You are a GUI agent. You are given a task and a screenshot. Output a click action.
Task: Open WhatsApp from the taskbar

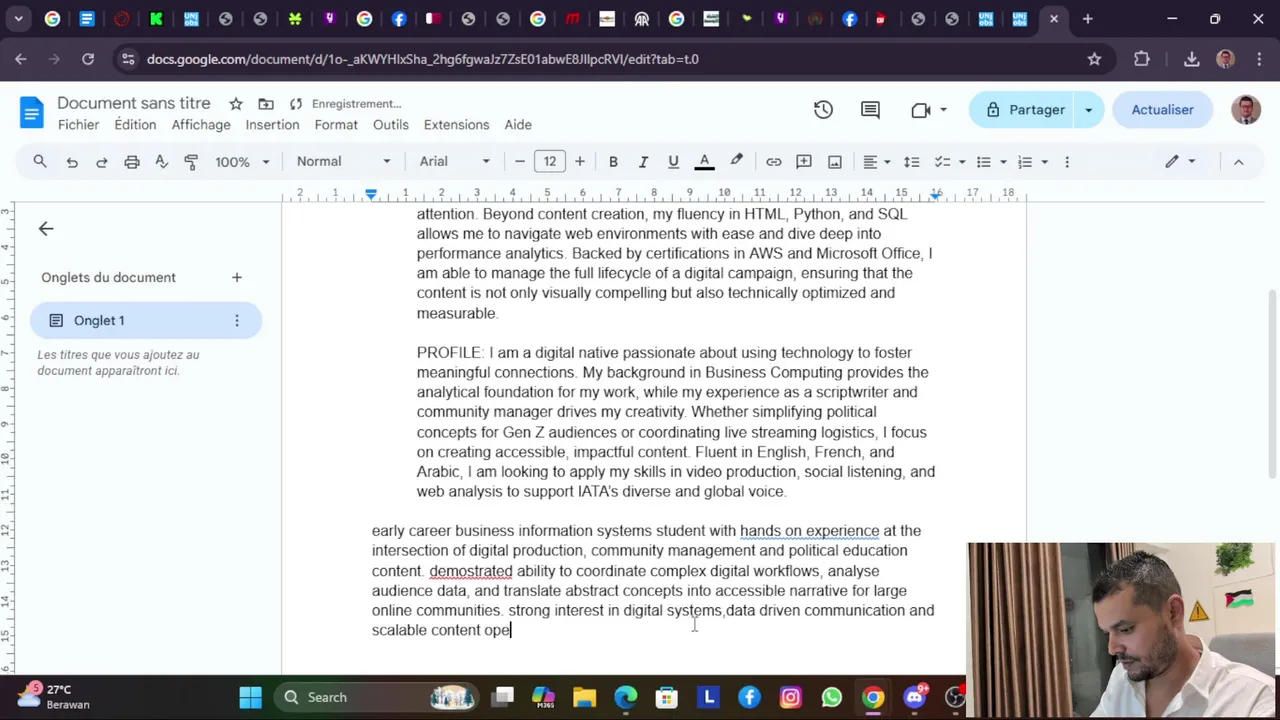(832, 697)
